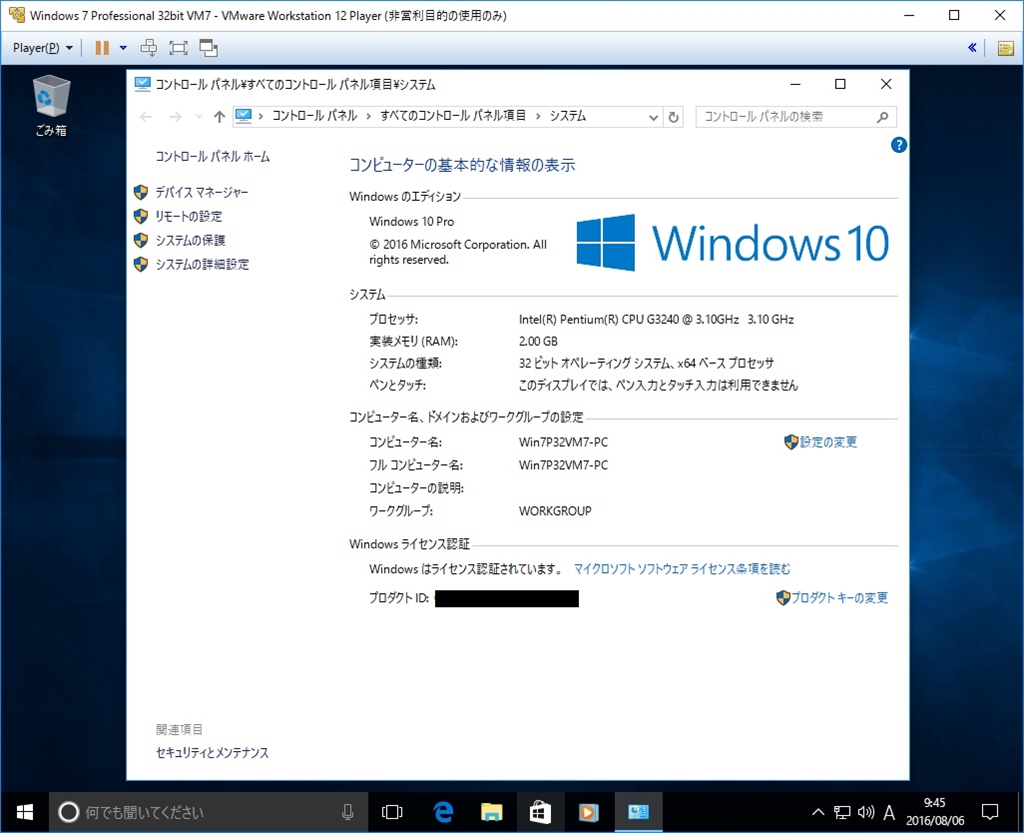Click the コントロール パネル breadcrumb
The image size is (1024, 833).
pyautogui.click(x=315, y=116)
